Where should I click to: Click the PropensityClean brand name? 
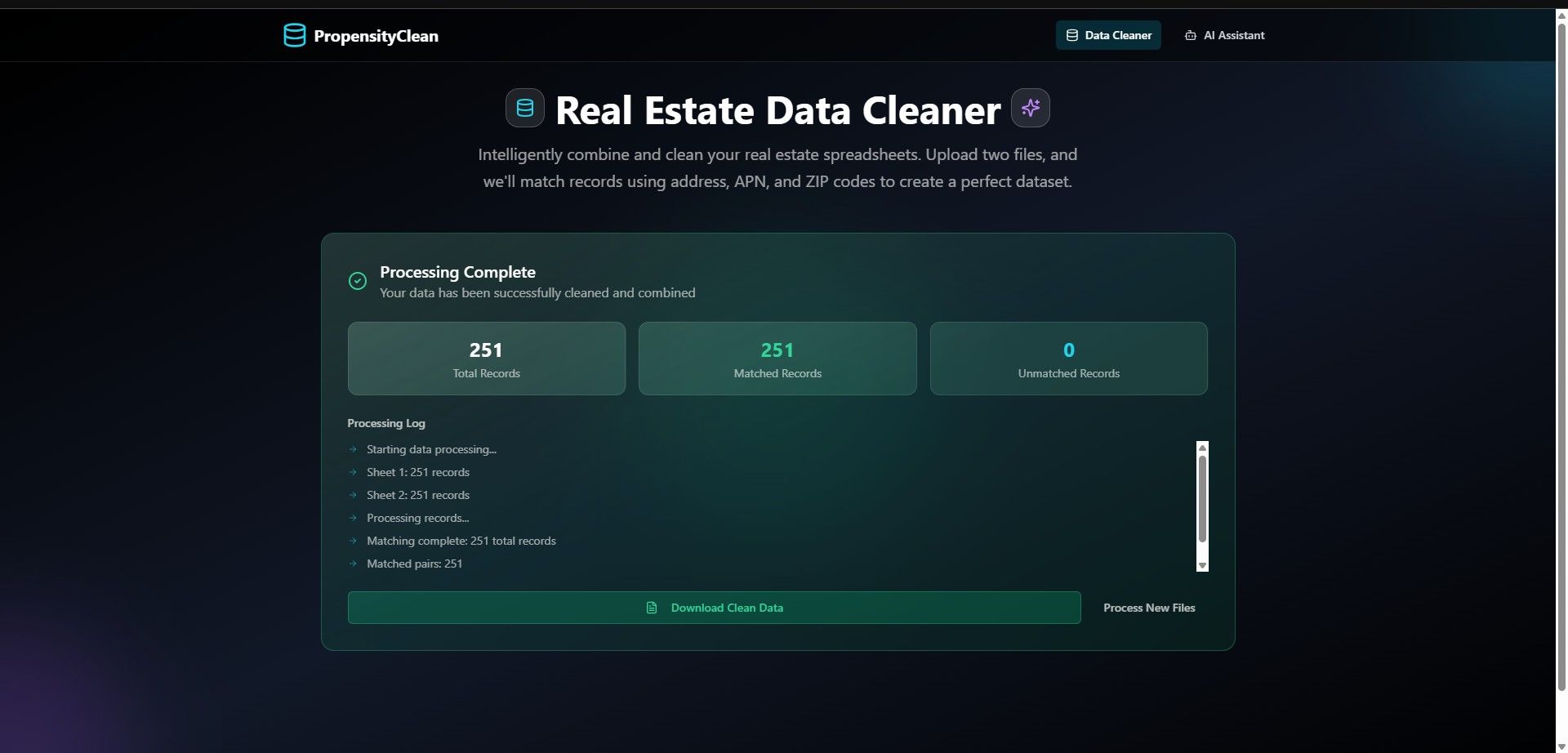coord(376,36)
